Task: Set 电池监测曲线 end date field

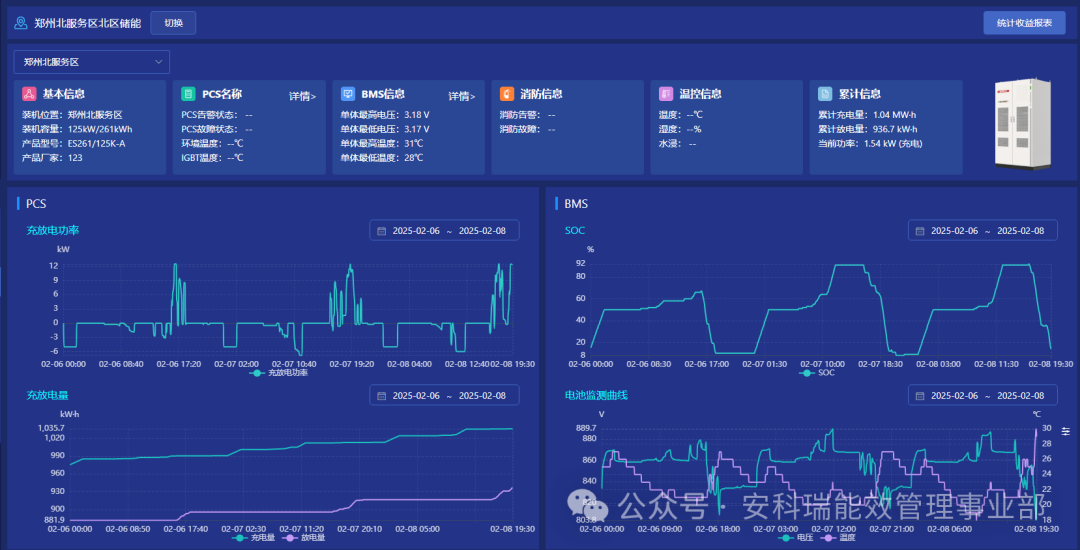Action: 1021,396
